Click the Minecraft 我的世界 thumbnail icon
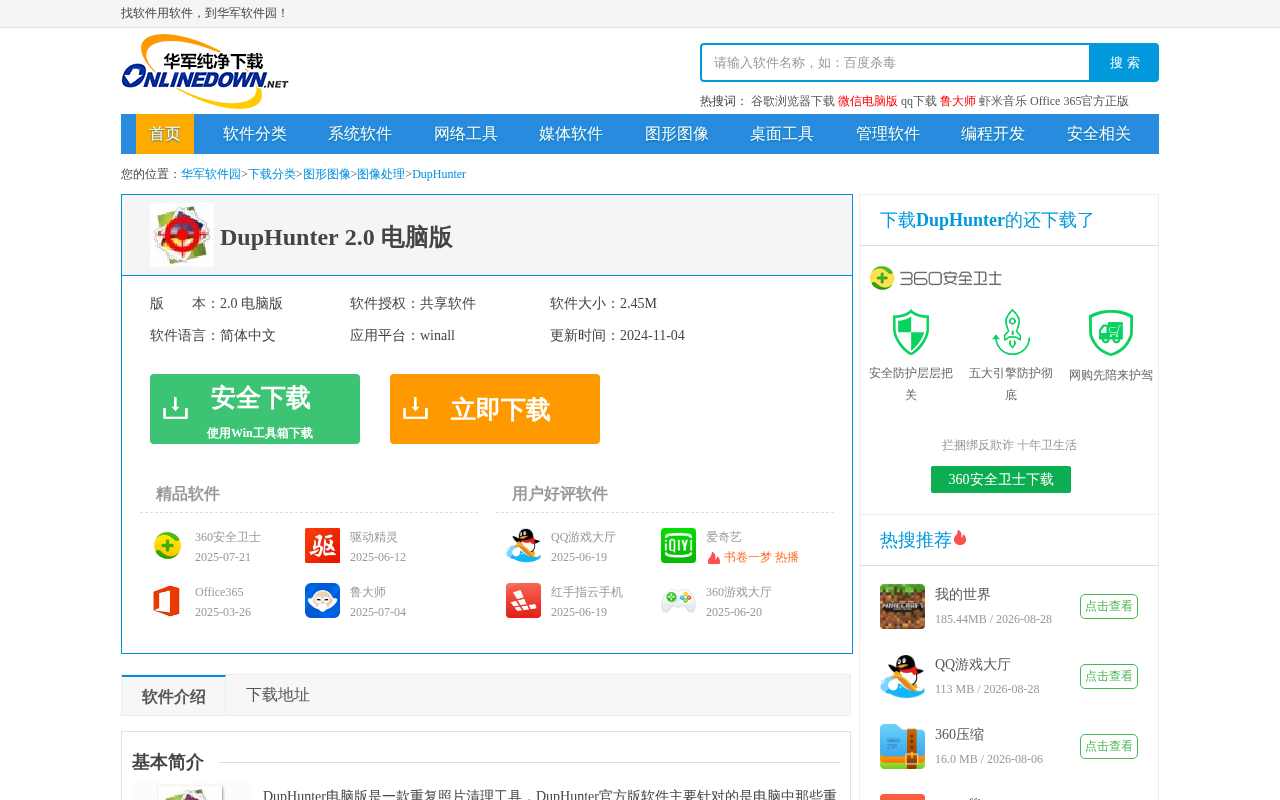 (902, 607)
